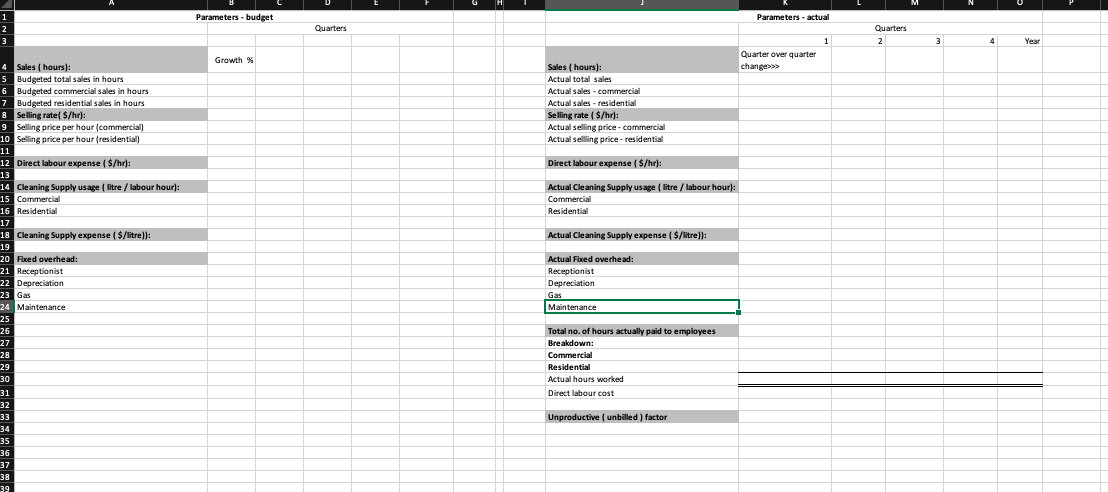Click the "Actual total sales" cell
The height and width of the screenshot is (492, 1108).
tap(642, 79)
